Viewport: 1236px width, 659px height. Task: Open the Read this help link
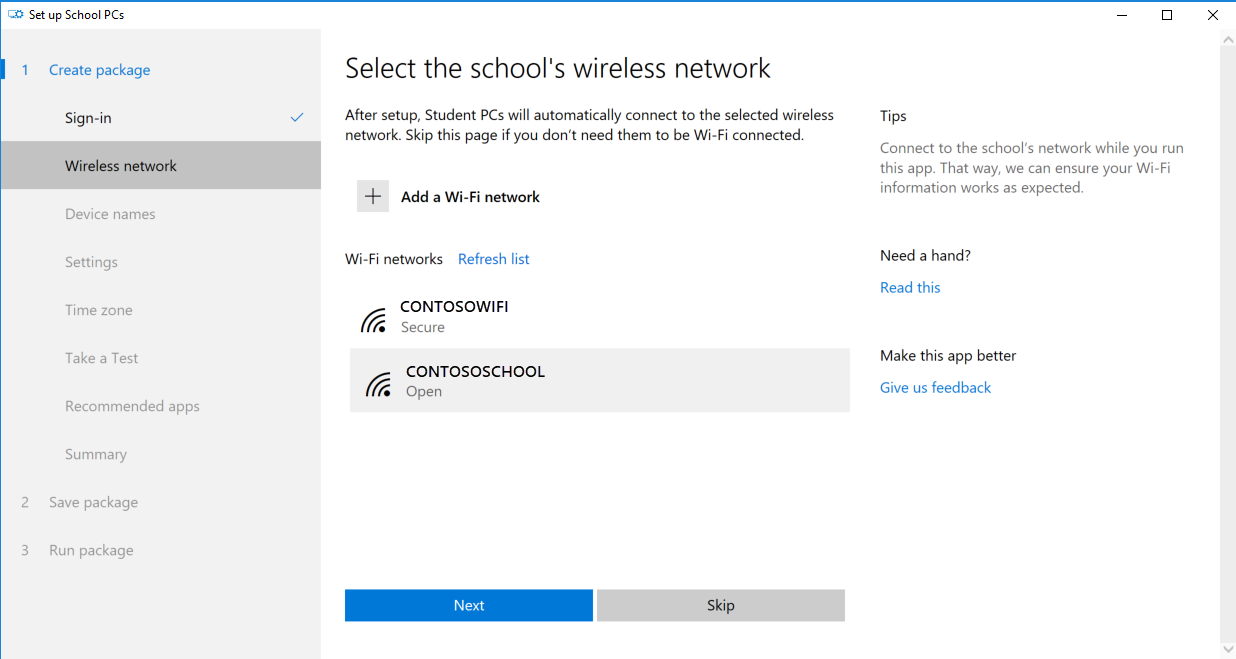(910, 288)
